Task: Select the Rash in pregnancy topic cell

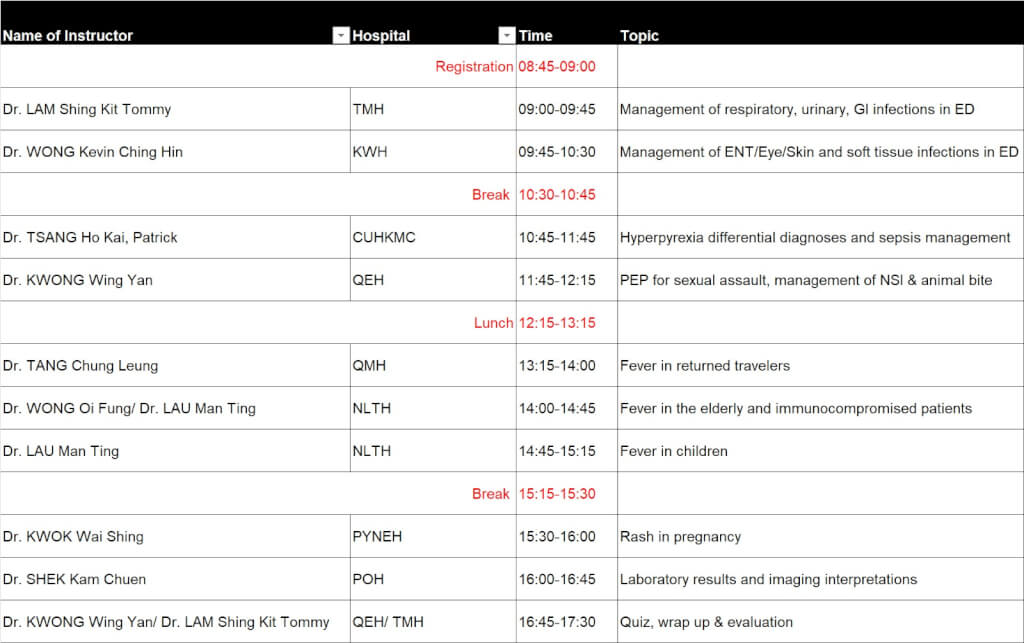Action: coord(680,536)
